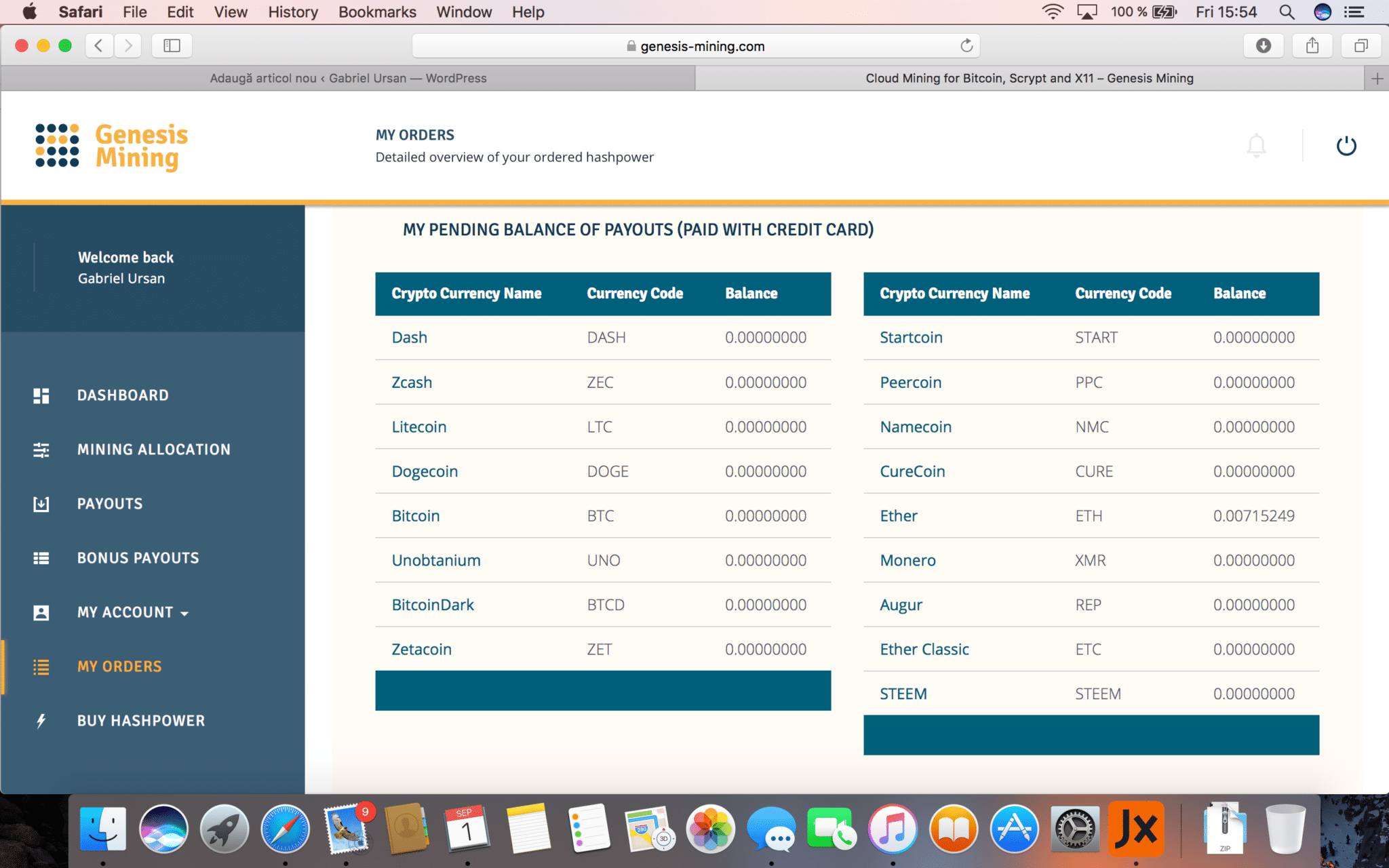Image resolution: width=1389 pixels, height=868 pixels.
Task: Click the Monero currency link
Action: pos(907,561)
